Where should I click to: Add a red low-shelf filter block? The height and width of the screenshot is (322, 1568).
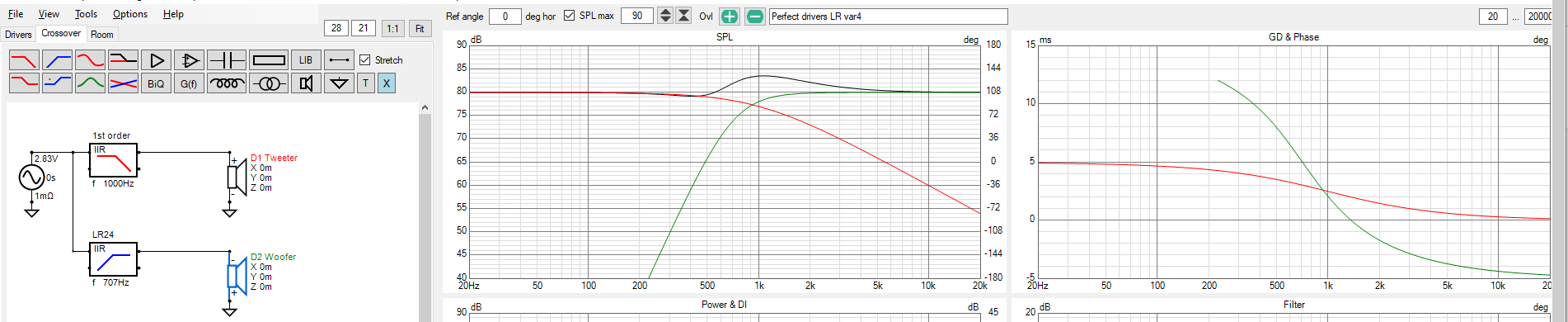[x=24, y=83]
